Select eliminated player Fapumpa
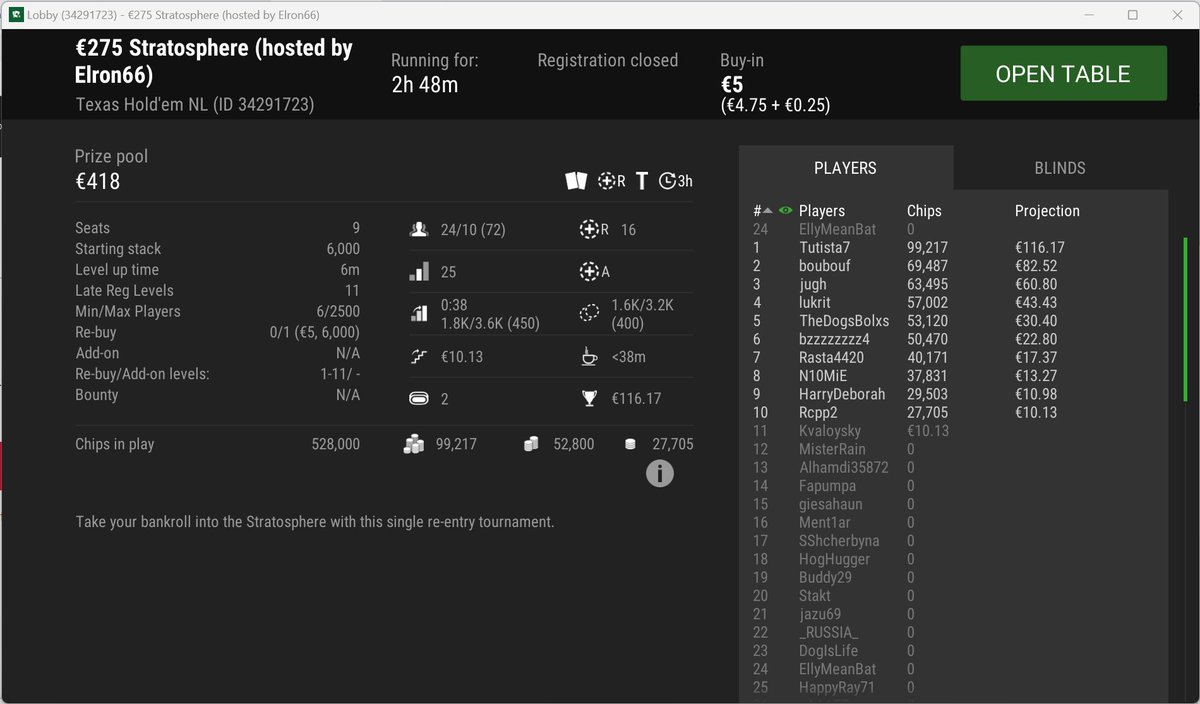1200x704 pixels. [827, 486]
